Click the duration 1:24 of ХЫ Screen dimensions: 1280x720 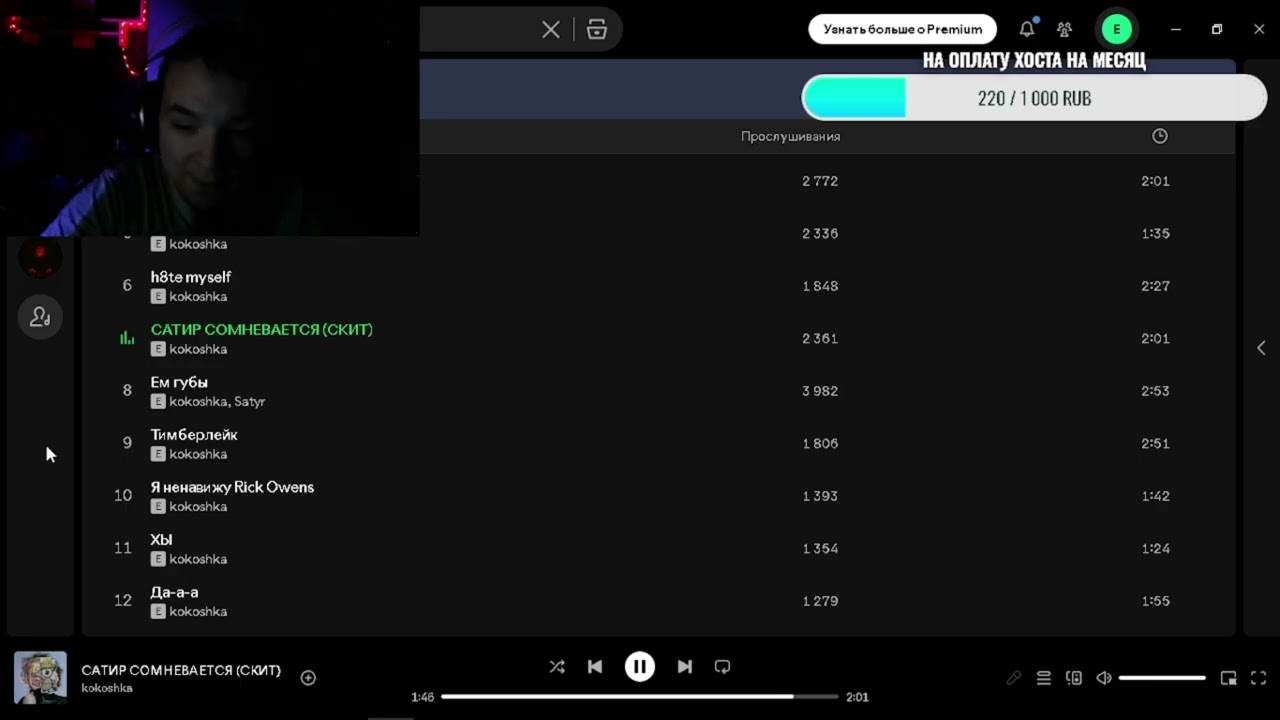pos(1155,548)
